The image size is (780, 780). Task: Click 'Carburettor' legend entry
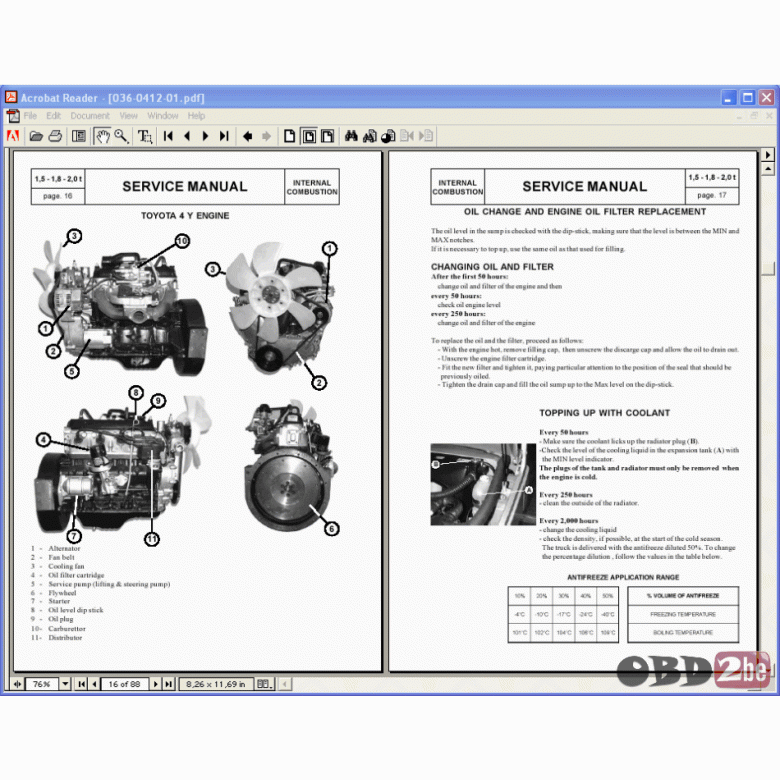tap(67, 629)
